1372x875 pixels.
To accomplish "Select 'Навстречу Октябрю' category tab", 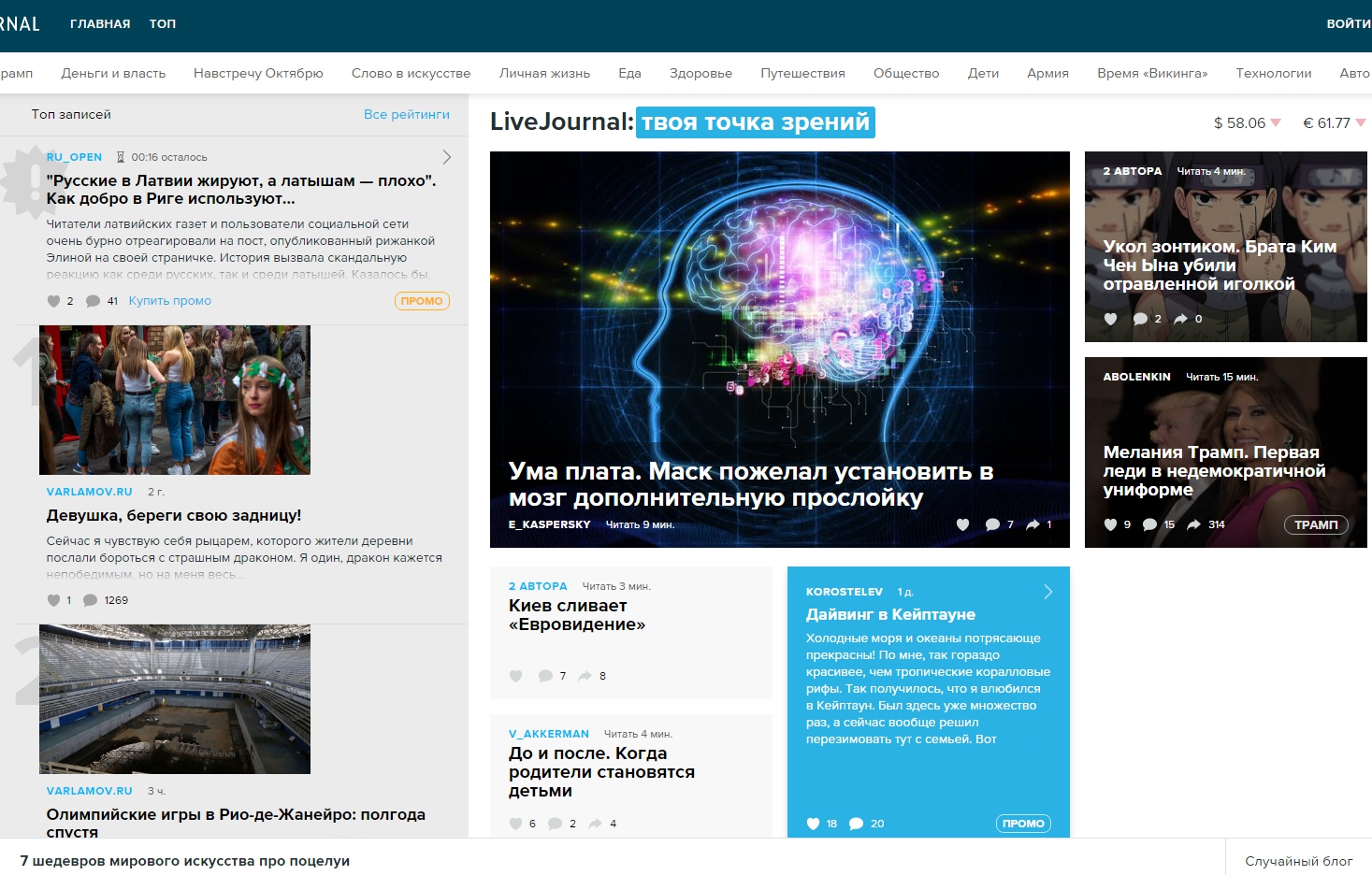I will coord(258,73).
